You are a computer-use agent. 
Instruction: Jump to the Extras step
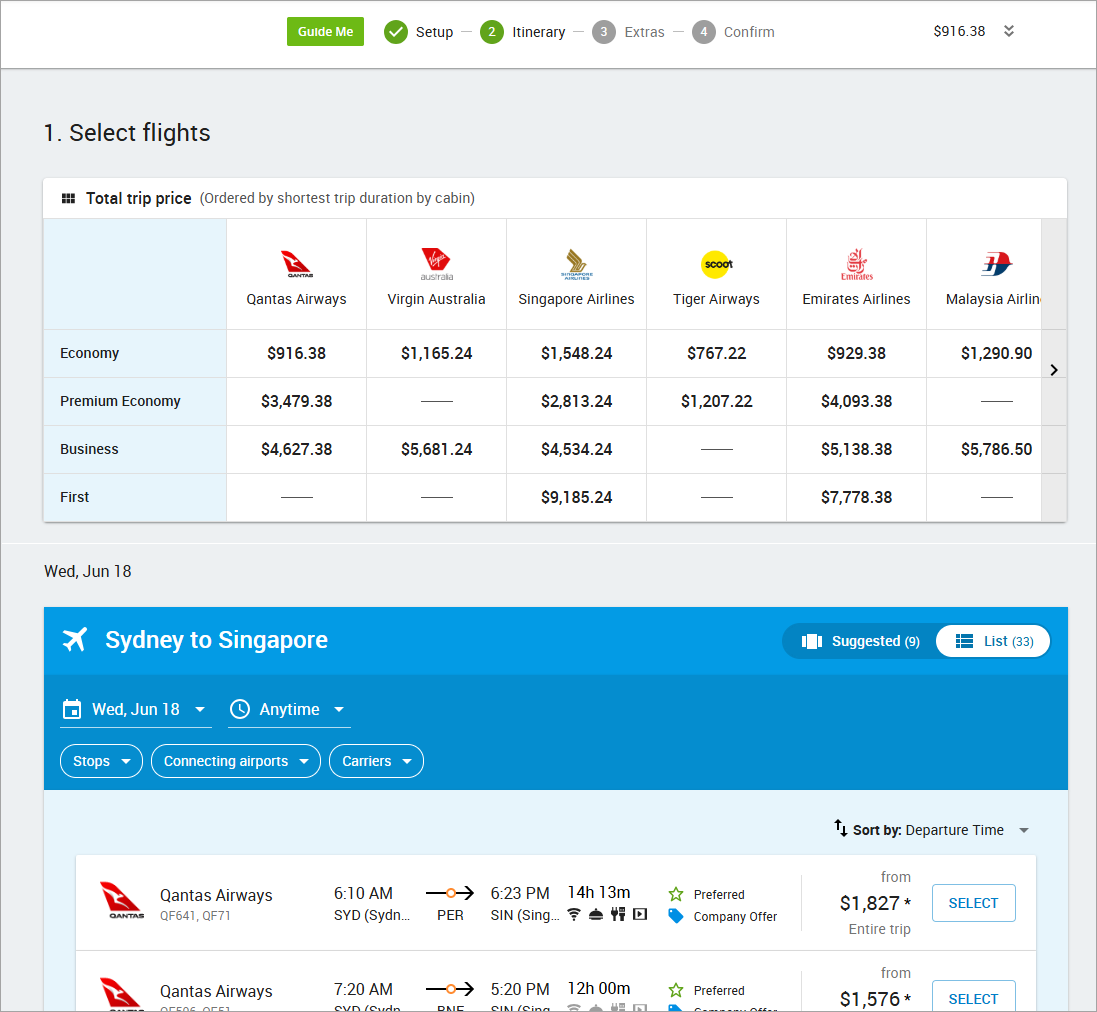pos(628,32)
